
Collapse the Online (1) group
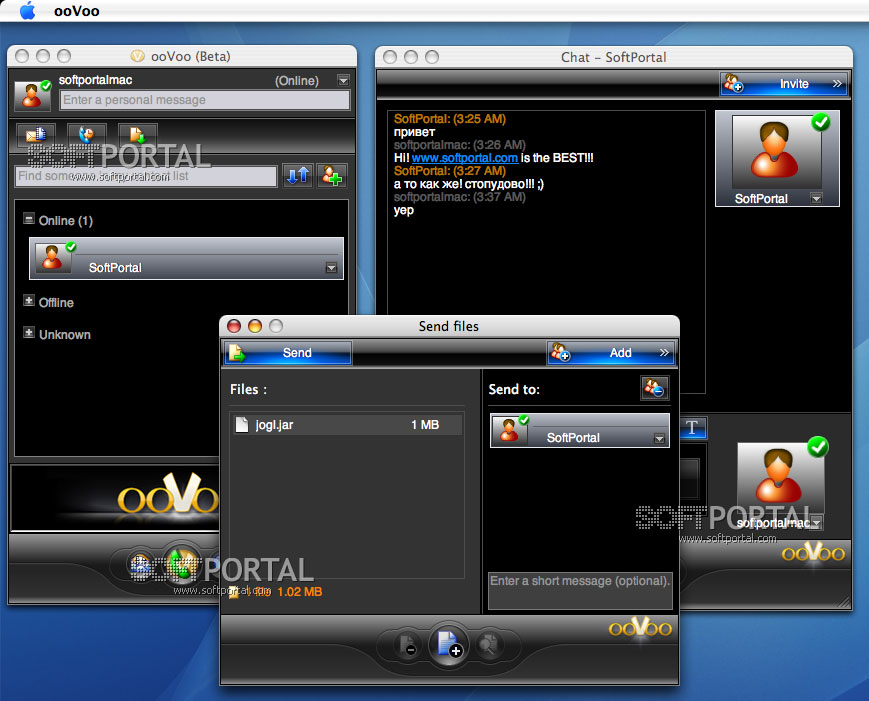point(29,219)
